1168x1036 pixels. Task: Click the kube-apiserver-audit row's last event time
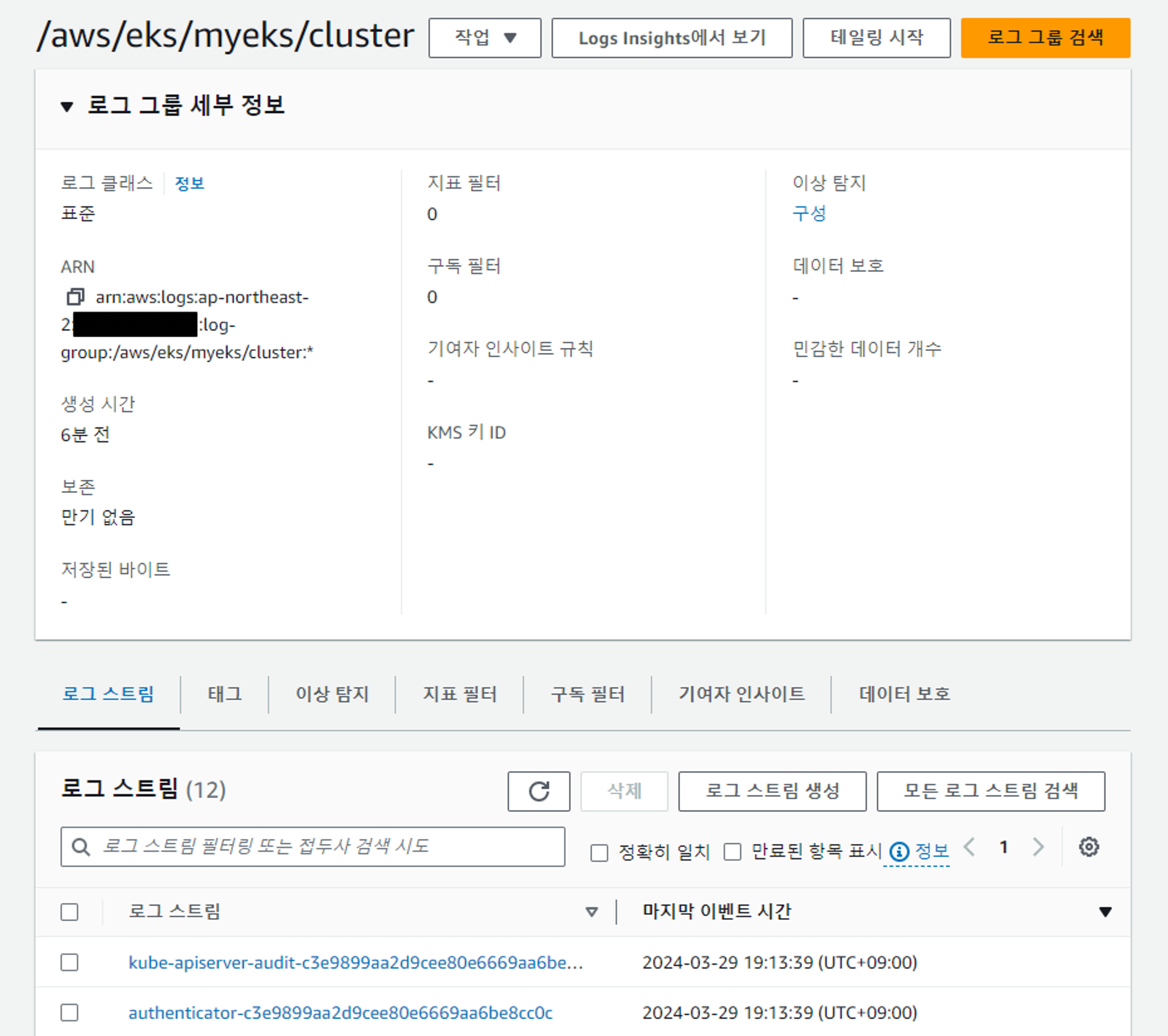point(780,962)
